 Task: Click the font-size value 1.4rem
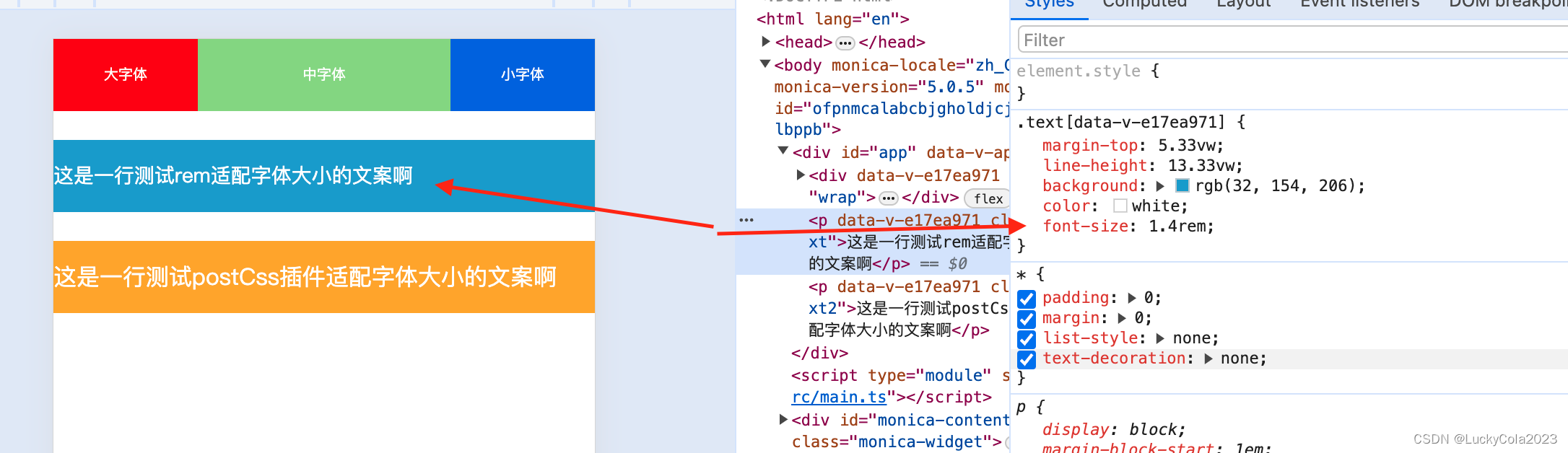point(1177,226)
